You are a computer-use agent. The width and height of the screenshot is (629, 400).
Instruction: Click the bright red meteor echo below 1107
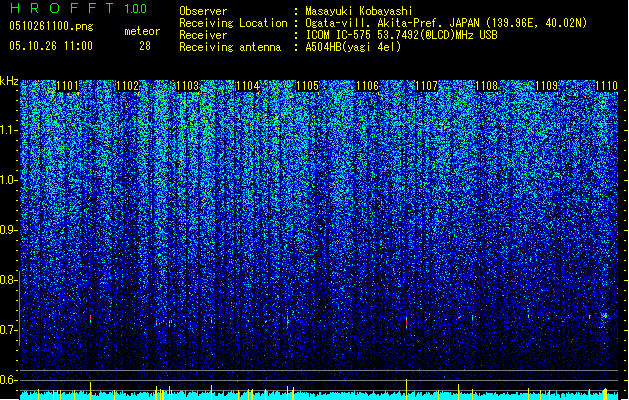click(x=406, y=322)
